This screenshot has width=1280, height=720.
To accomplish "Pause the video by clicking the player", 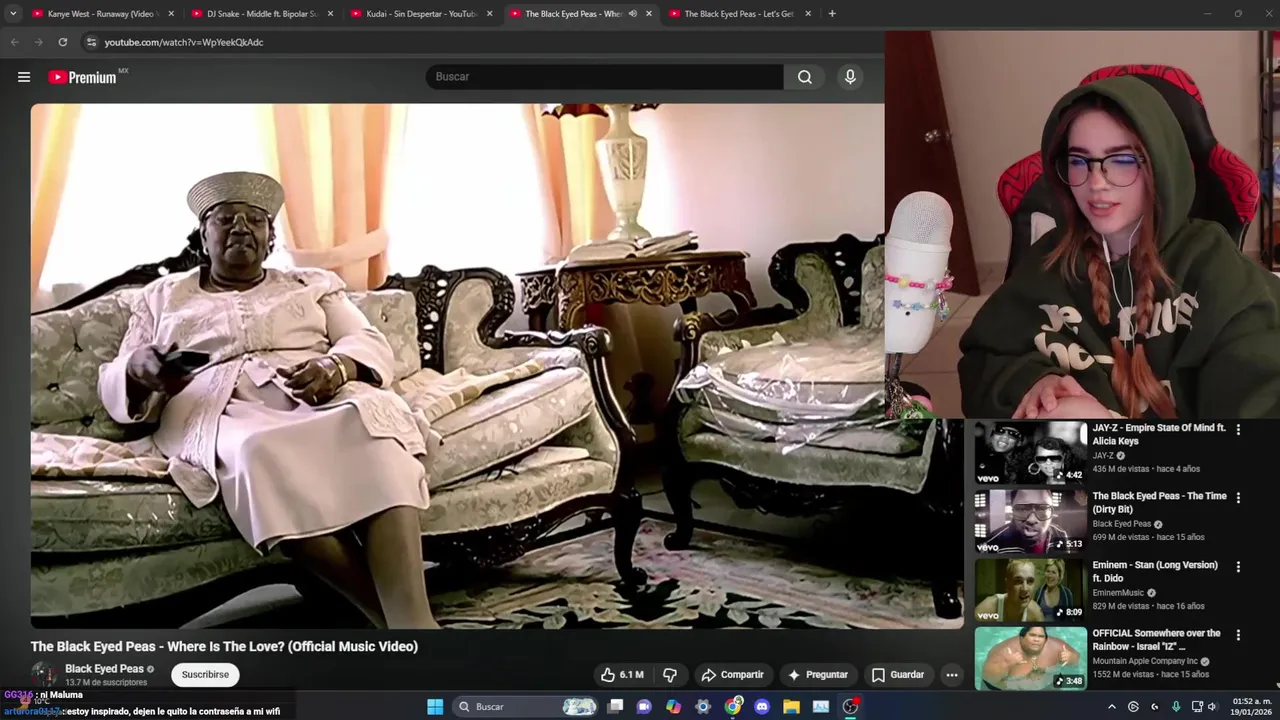I will coord(497,366).
